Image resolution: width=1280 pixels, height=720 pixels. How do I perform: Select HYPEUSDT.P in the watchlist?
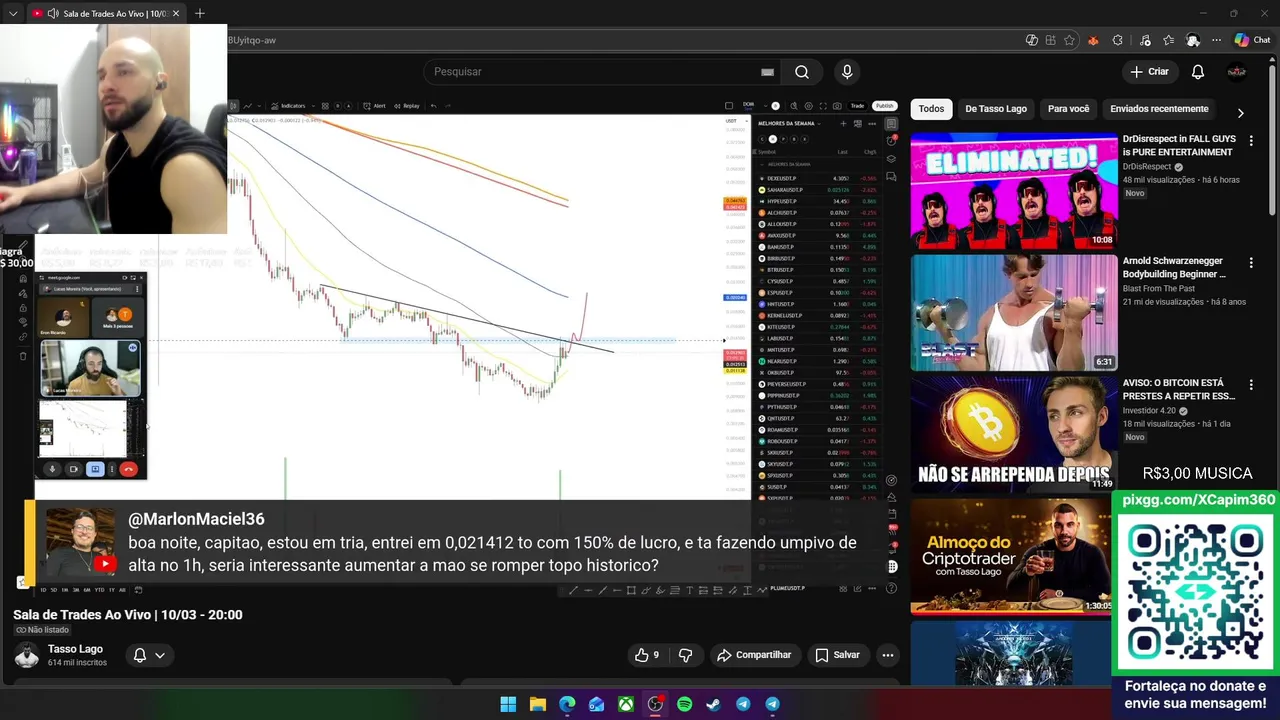(818, 201)
